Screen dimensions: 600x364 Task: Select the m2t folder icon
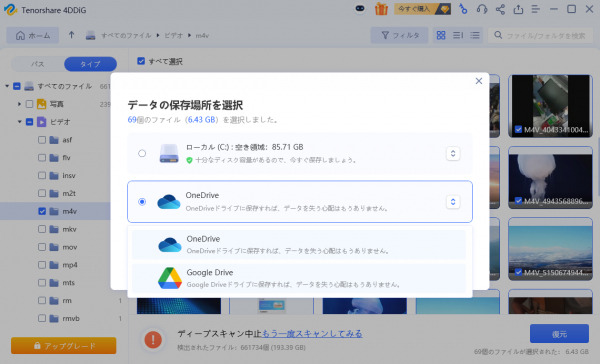[54, 193]
